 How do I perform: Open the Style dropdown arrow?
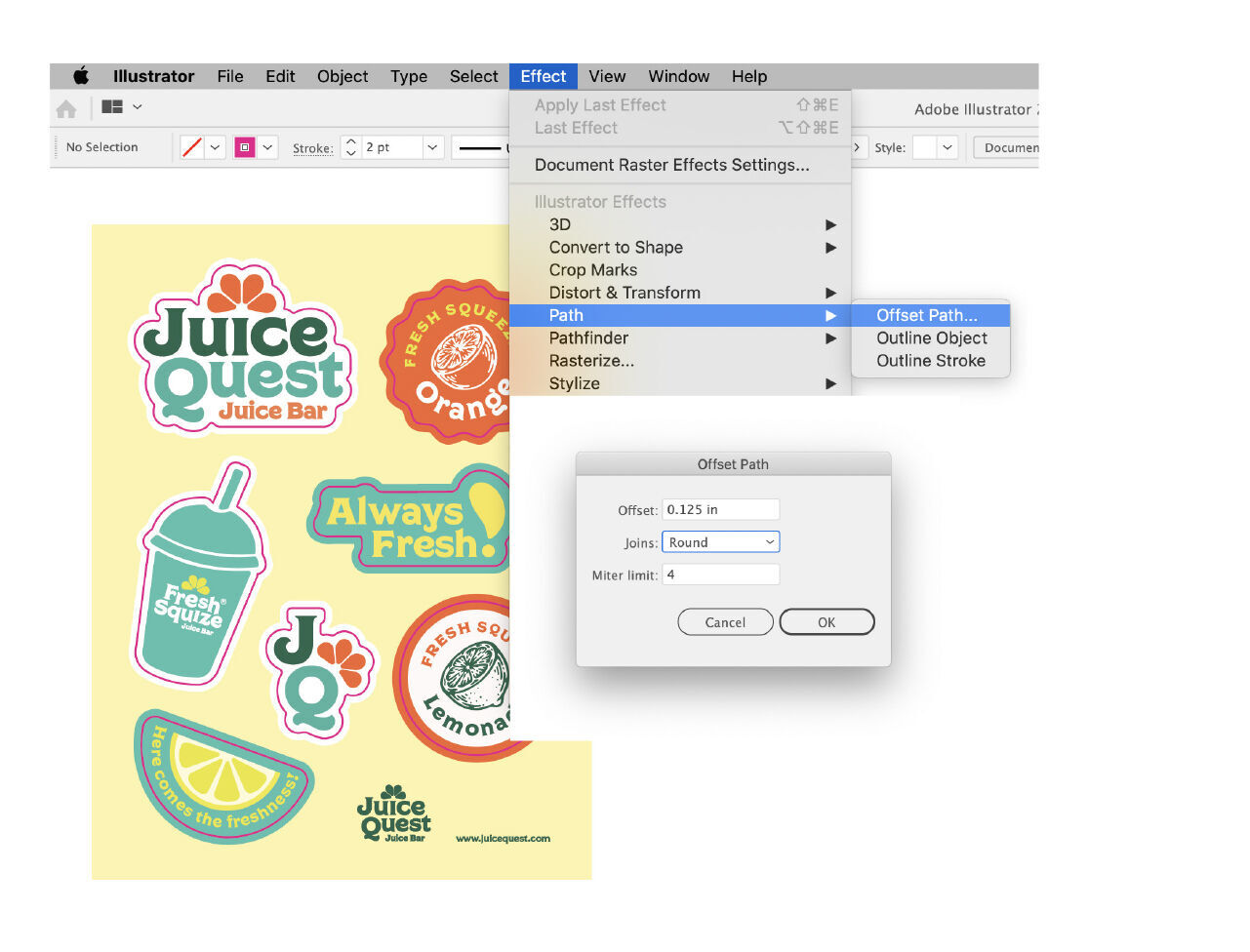(x=948, y=147)
